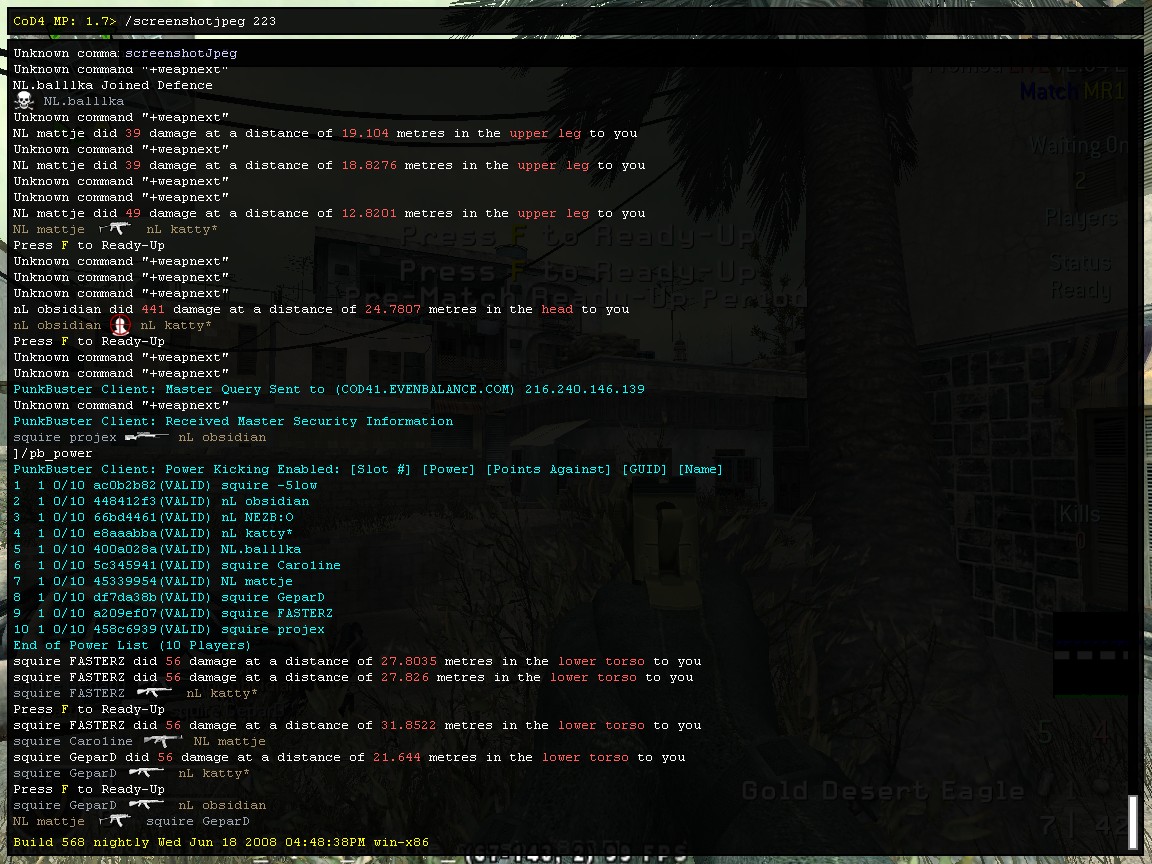Click the CoD4 MP: 1.7> prompt label

pyautogui.click(x=65, y=21)
